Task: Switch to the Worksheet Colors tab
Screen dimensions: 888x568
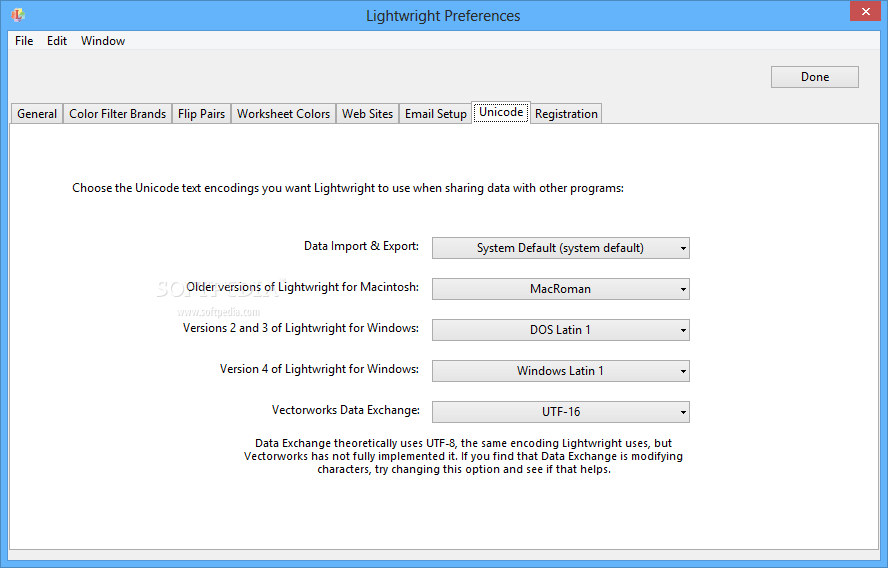Action: point(283,114)
